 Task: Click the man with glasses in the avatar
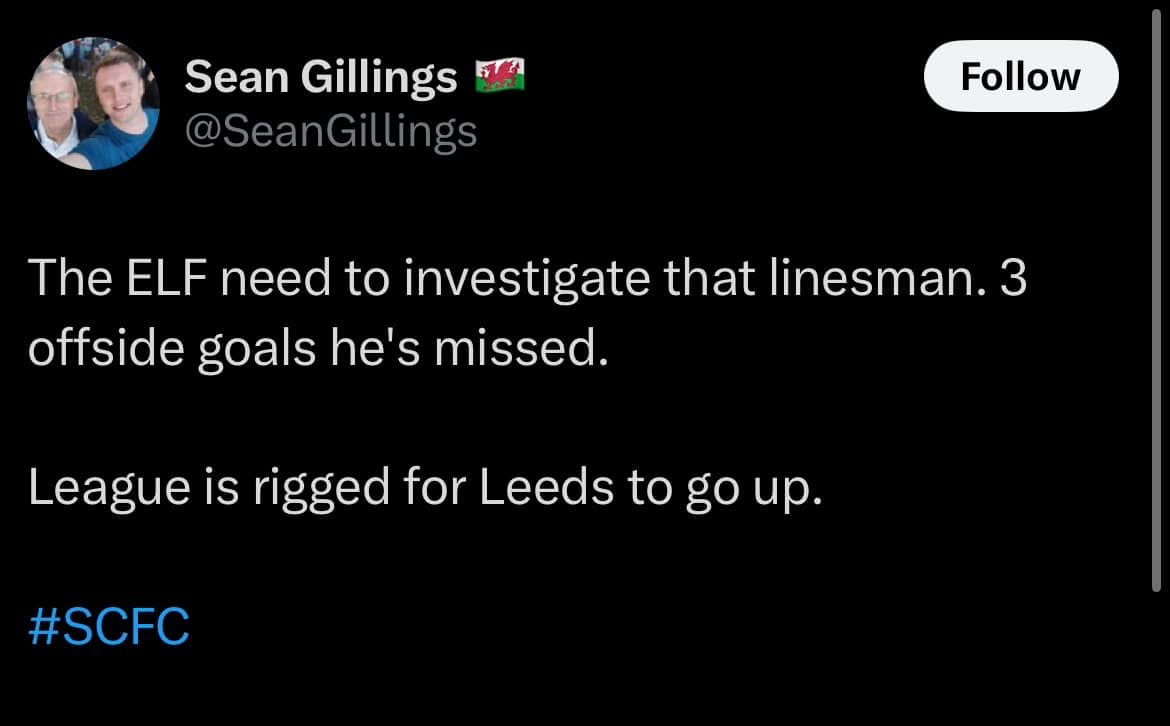coord(59,110)
